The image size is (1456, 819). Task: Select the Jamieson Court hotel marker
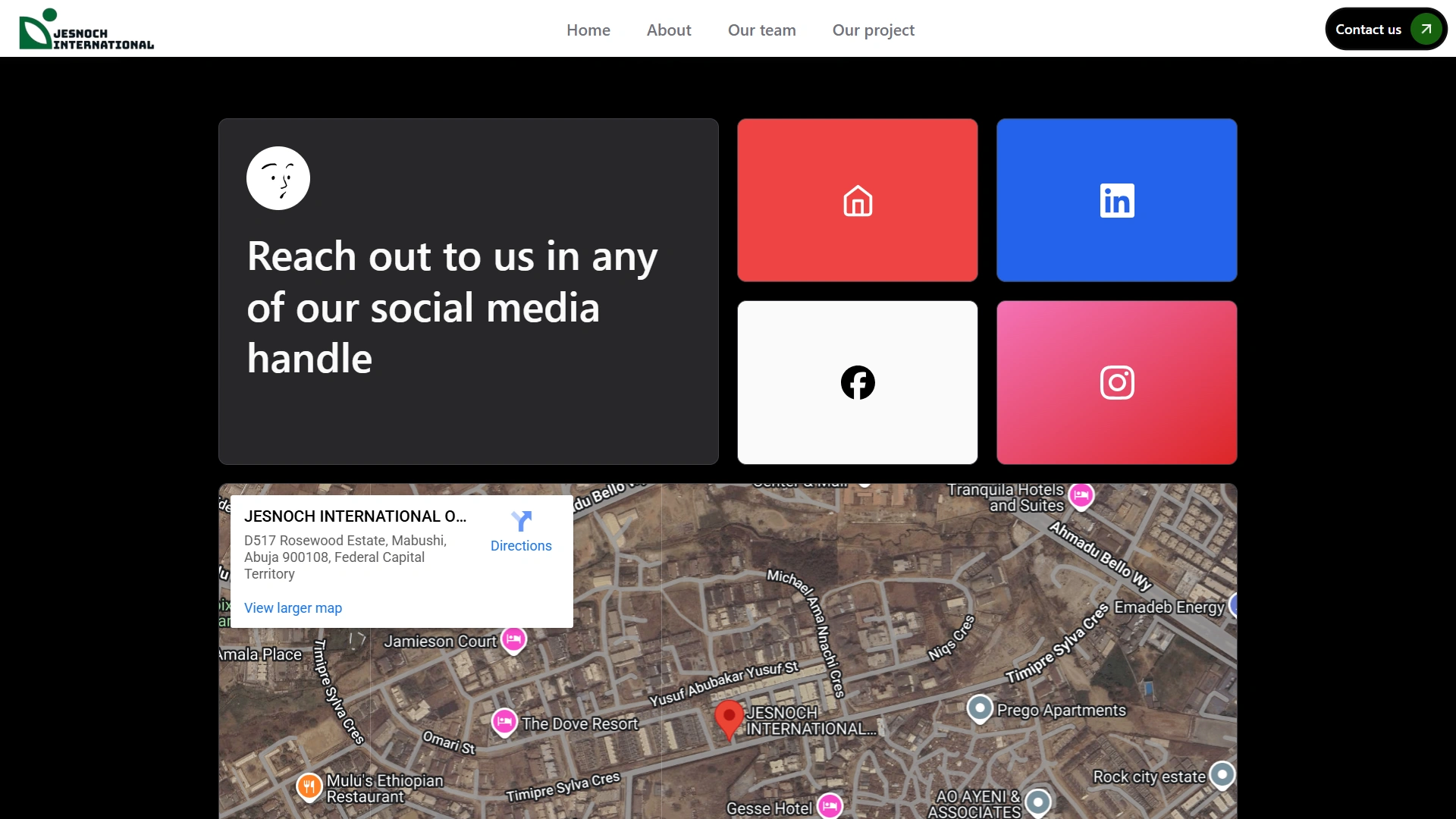click(513, 639)
